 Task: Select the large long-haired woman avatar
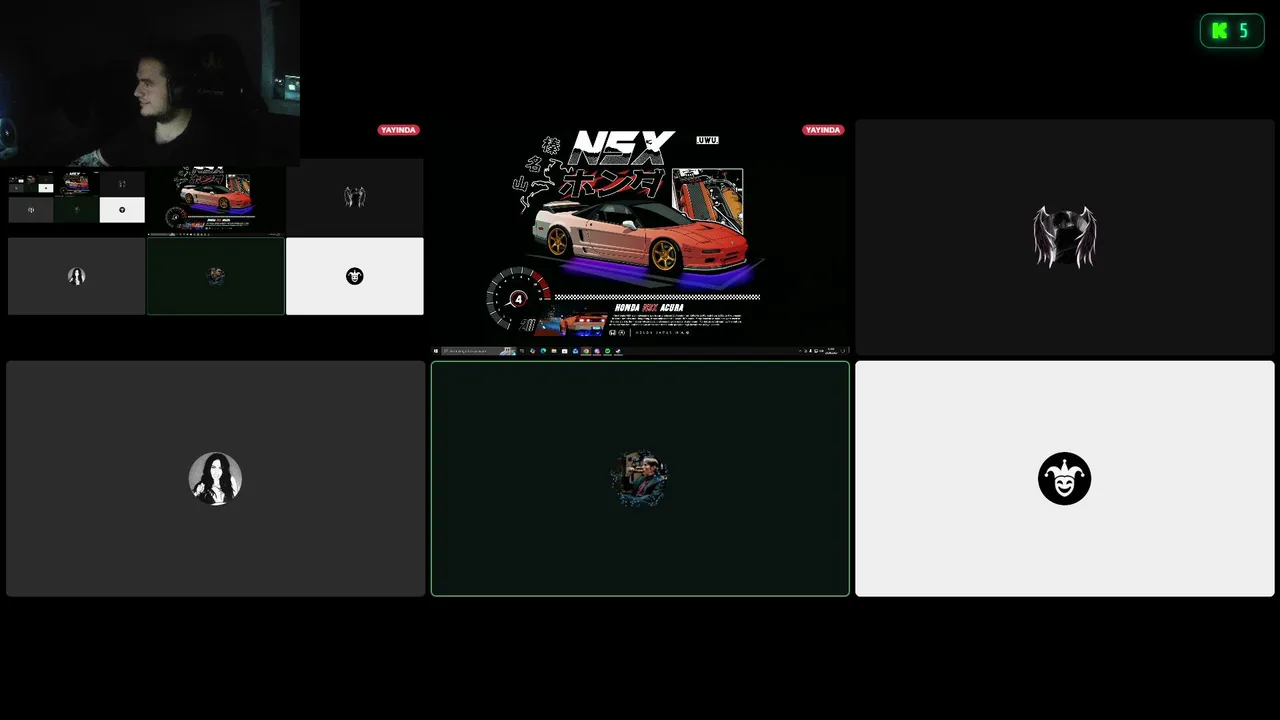pyautogui.click(x=215, y=478)
